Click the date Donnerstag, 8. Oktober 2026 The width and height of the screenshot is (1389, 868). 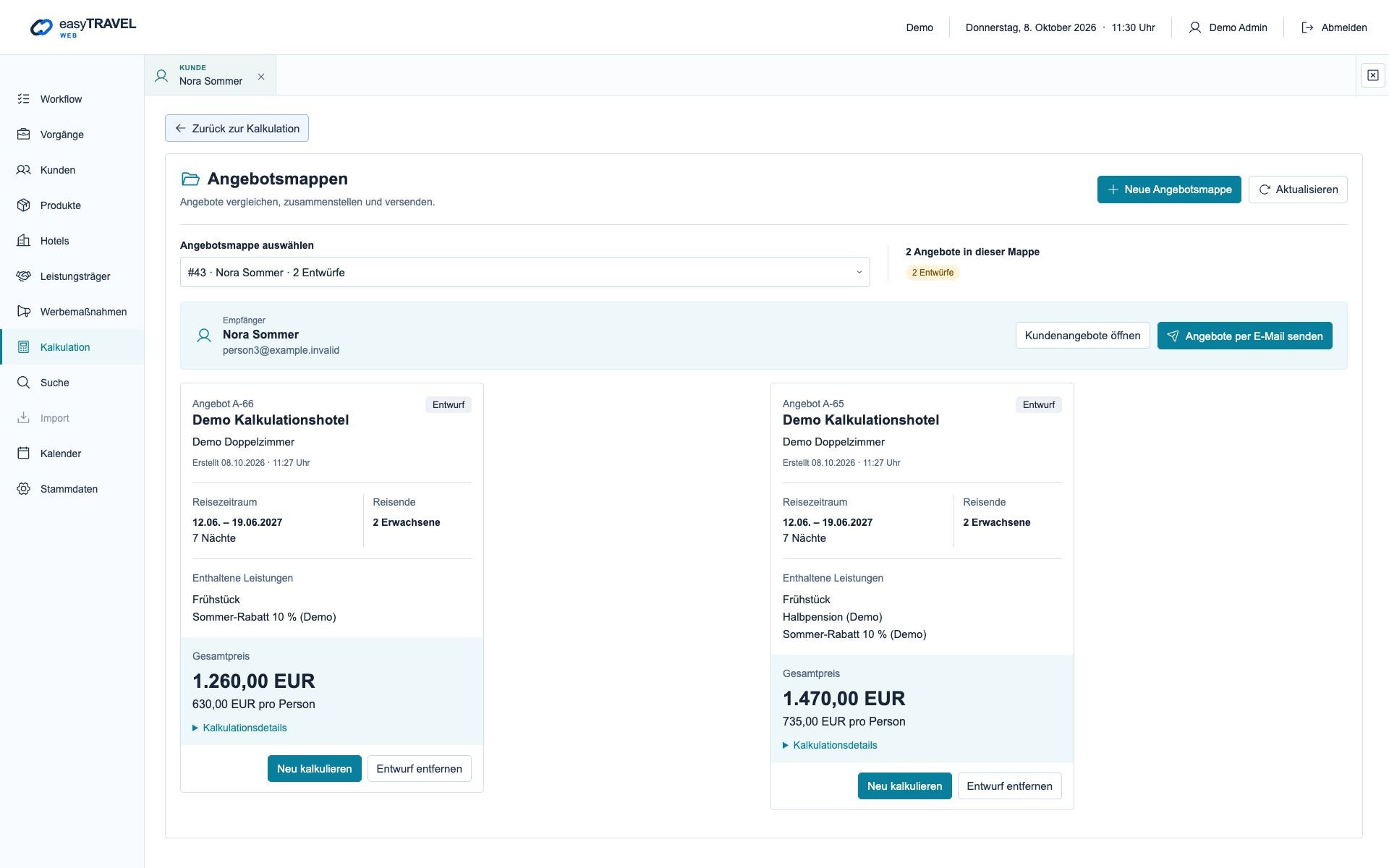[1030, 27]
